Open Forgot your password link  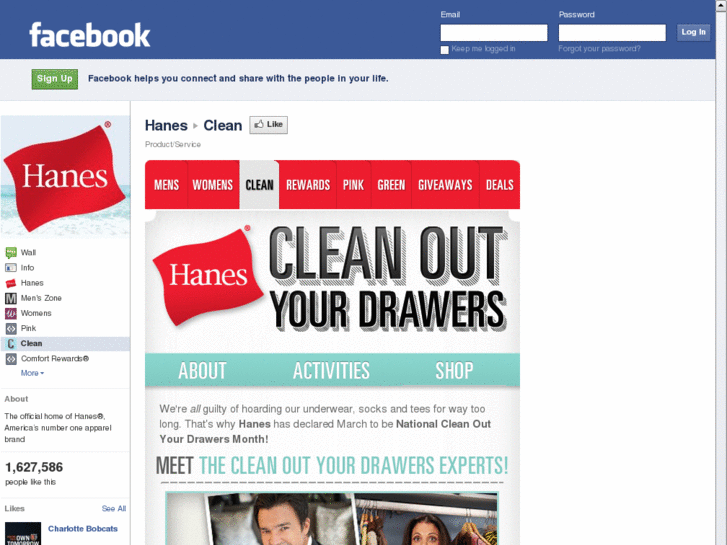coord(599,49)
